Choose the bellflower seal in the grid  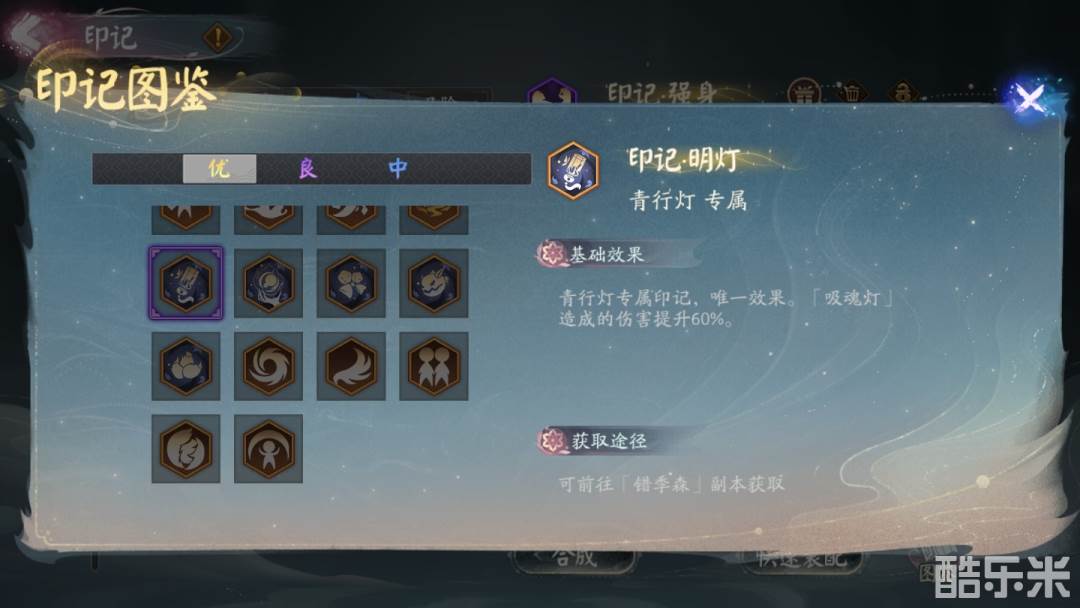(351, 283)
